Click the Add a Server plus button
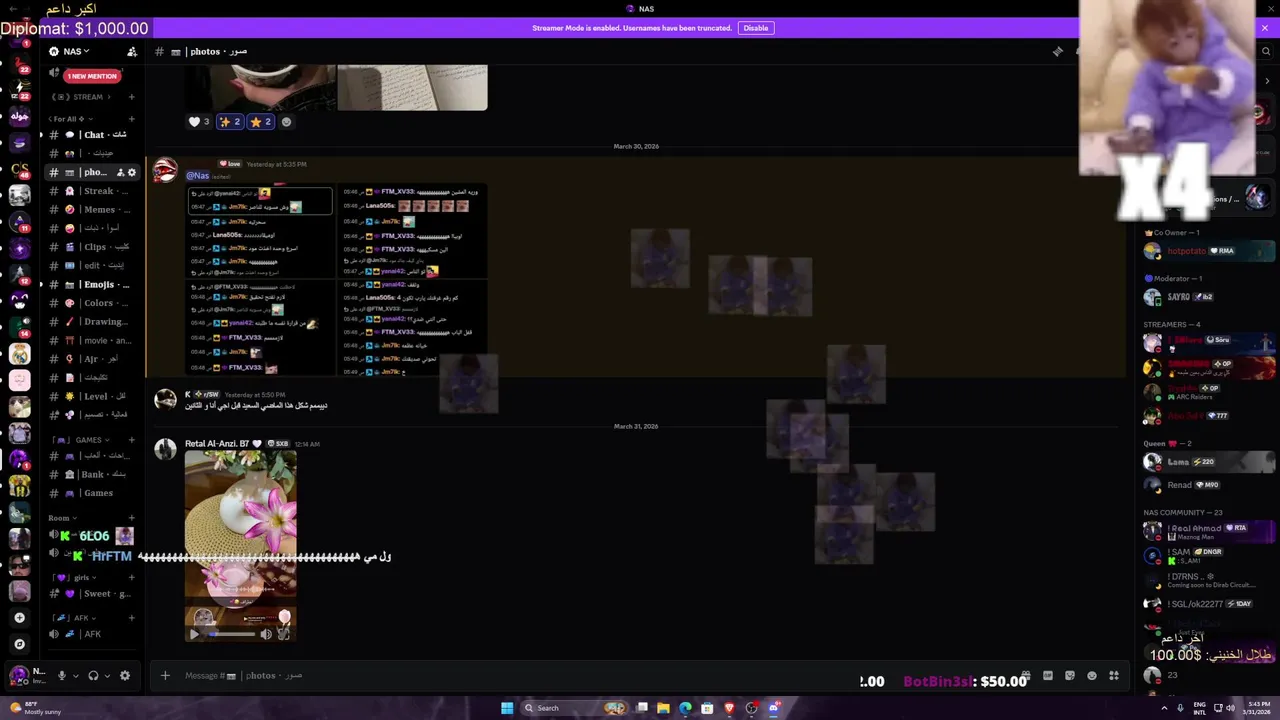1280x720 pixels. tap(19, 618)
